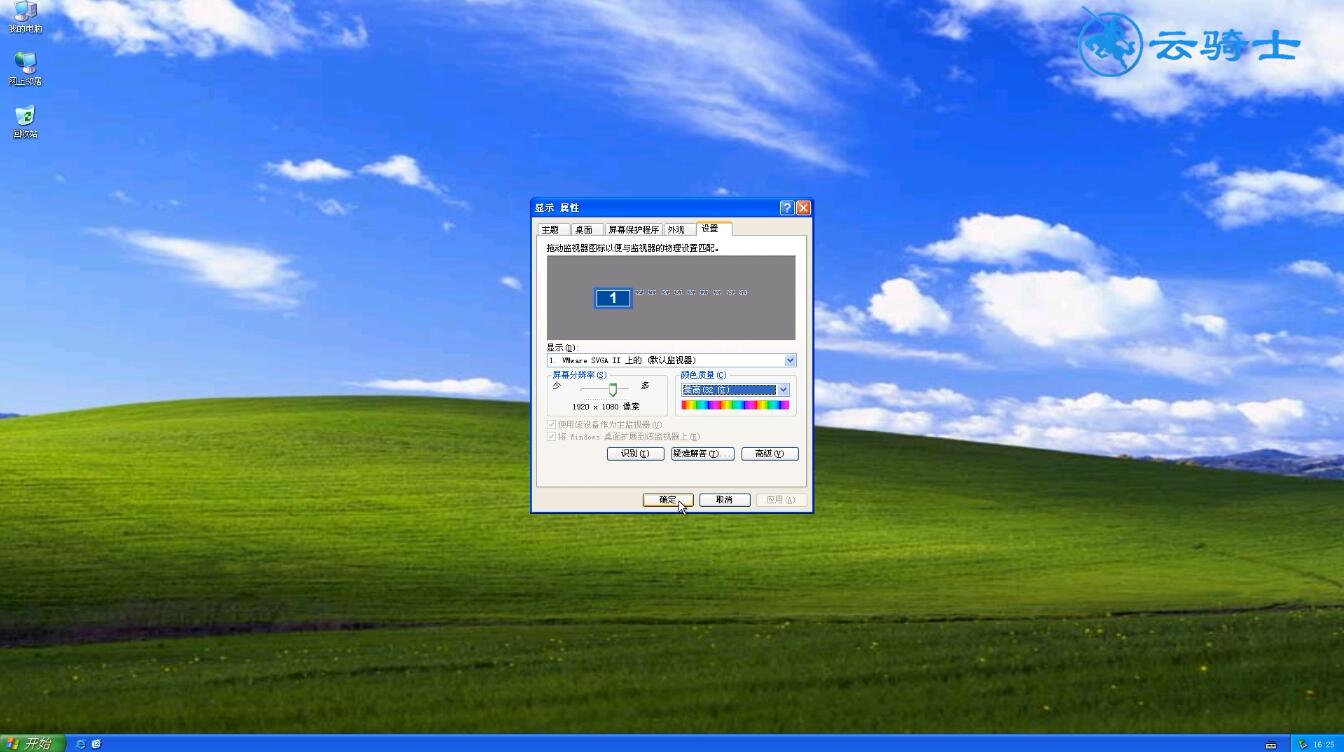Viewport: 1344px width, 752px height.
Task: Open 高级 (Advanced) display settings
Action: [769, 454]
